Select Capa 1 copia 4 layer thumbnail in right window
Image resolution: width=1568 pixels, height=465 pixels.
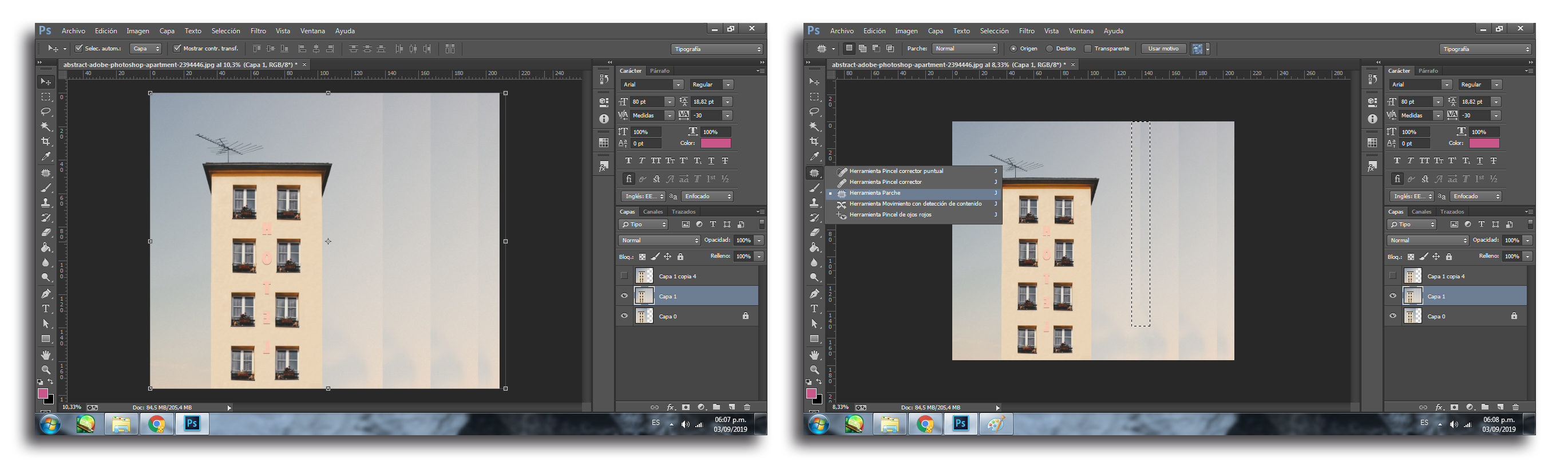coord(1412,276)
